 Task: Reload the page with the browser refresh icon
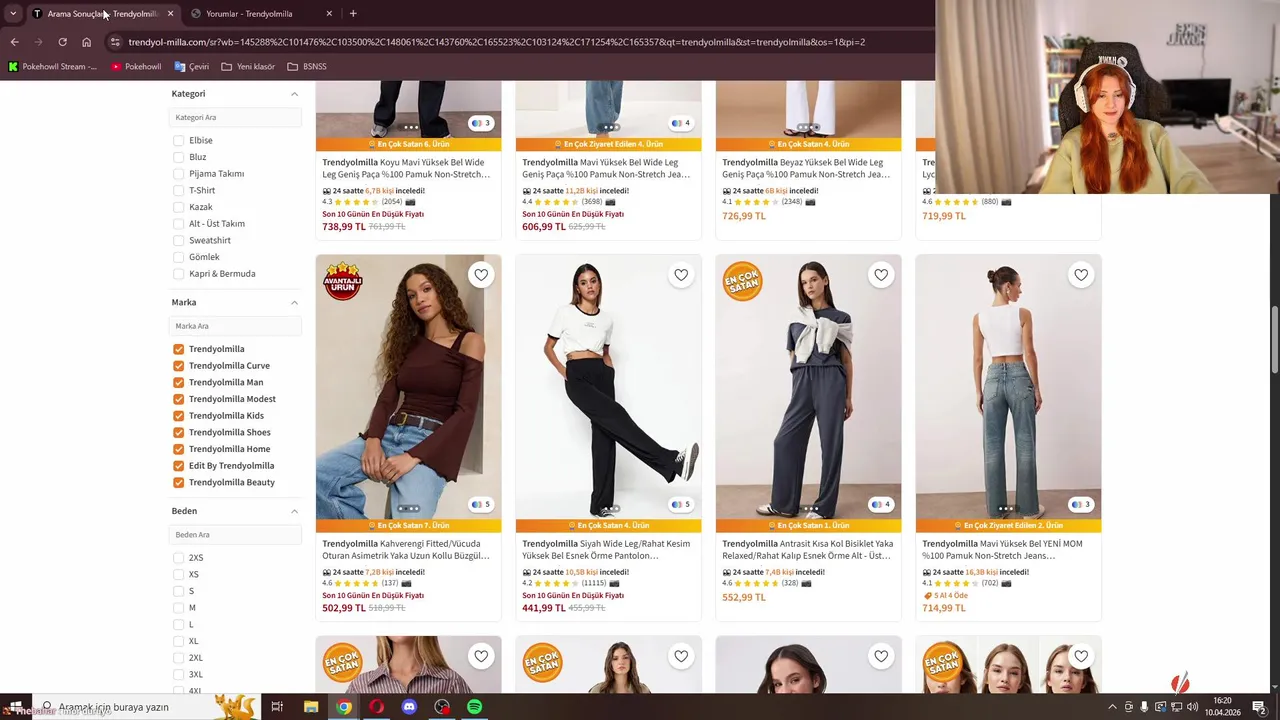click(62, 42)
